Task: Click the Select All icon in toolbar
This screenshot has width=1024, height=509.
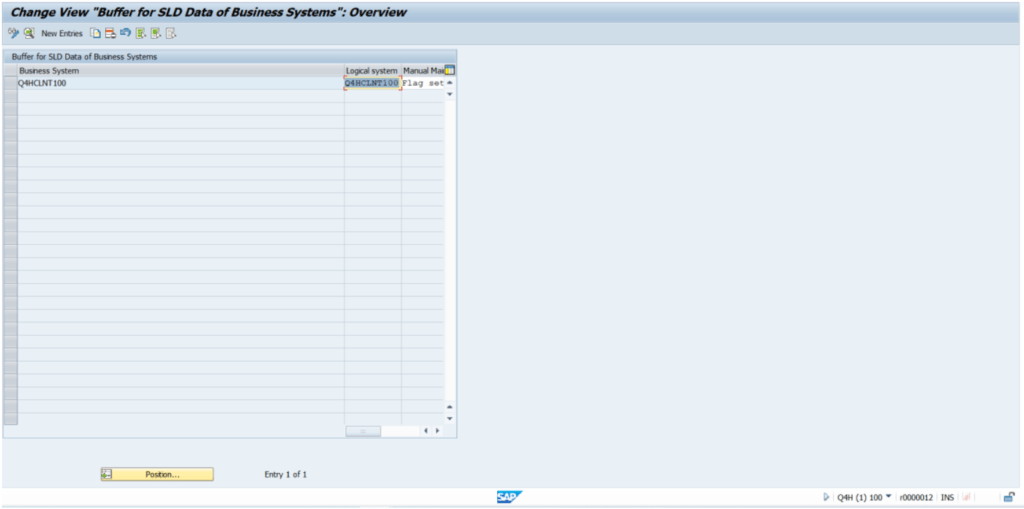Action: 141,33
